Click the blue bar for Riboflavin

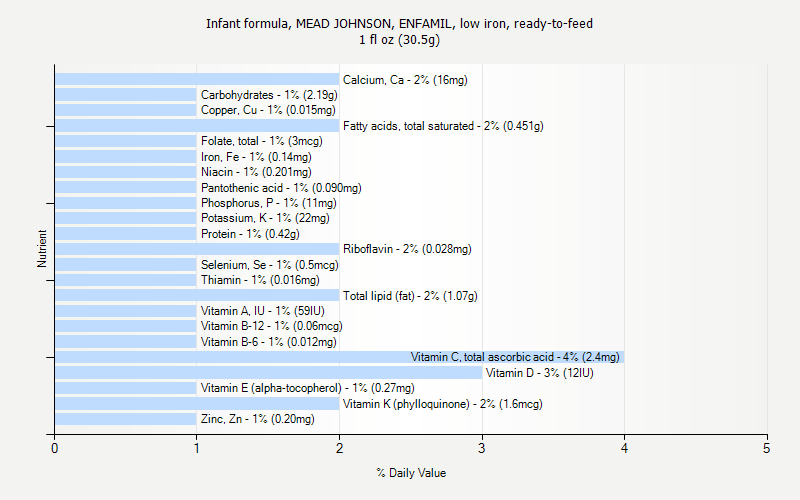(197, 249)
